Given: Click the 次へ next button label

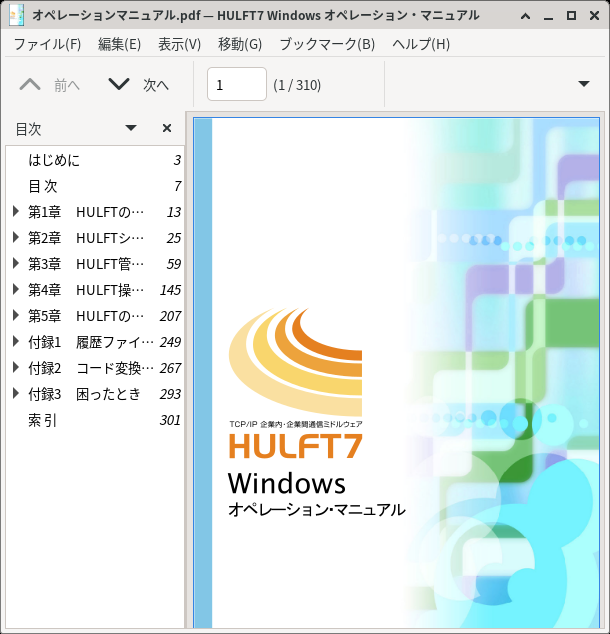Looking at the screenshot, I should [x=156, y=85].
